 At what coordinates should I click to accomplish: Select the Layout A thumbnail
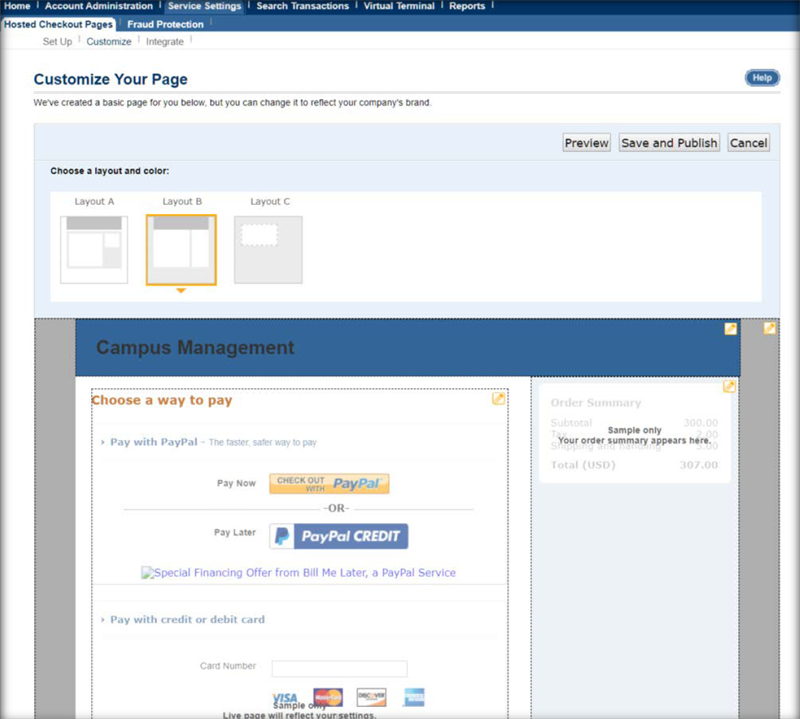(94, 250)
